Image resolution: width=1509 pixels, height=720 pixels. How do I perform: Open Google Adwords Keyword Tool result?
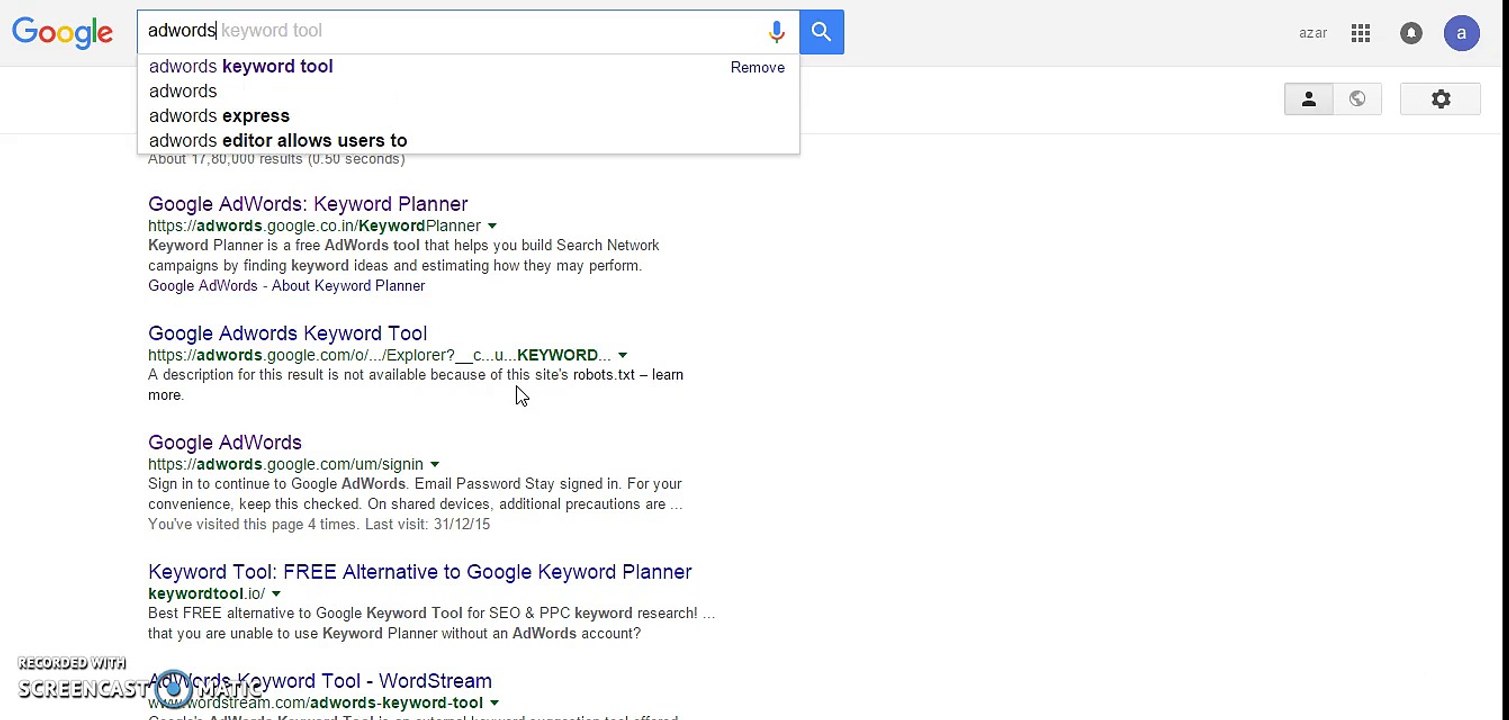click(x=287, y=333)
